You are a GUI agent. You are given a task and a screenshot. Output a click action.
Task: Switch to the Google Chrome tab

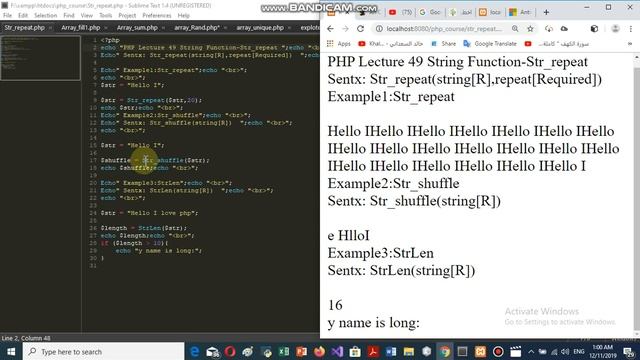point(430,12)
